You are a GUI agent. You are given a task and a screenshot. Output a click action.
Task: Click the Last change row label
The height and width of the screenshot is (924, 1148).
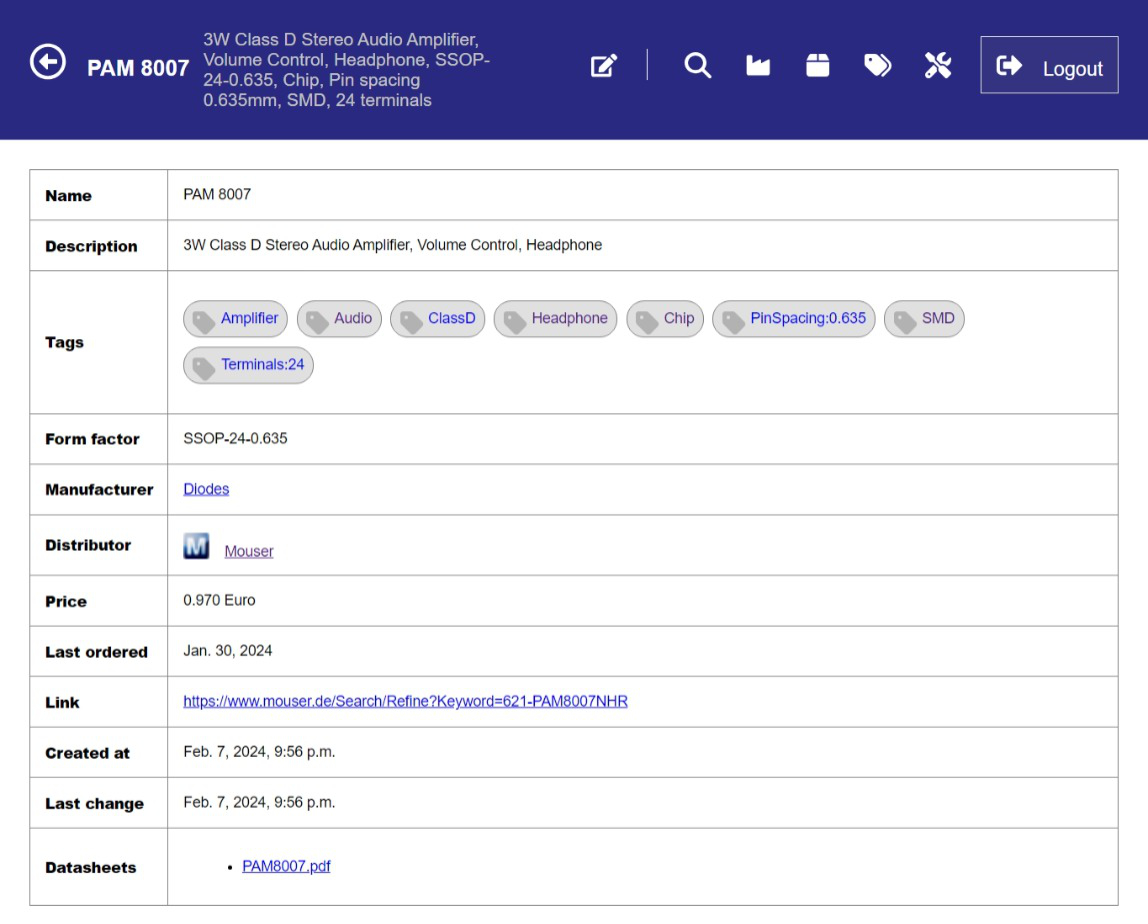(94, 803)
